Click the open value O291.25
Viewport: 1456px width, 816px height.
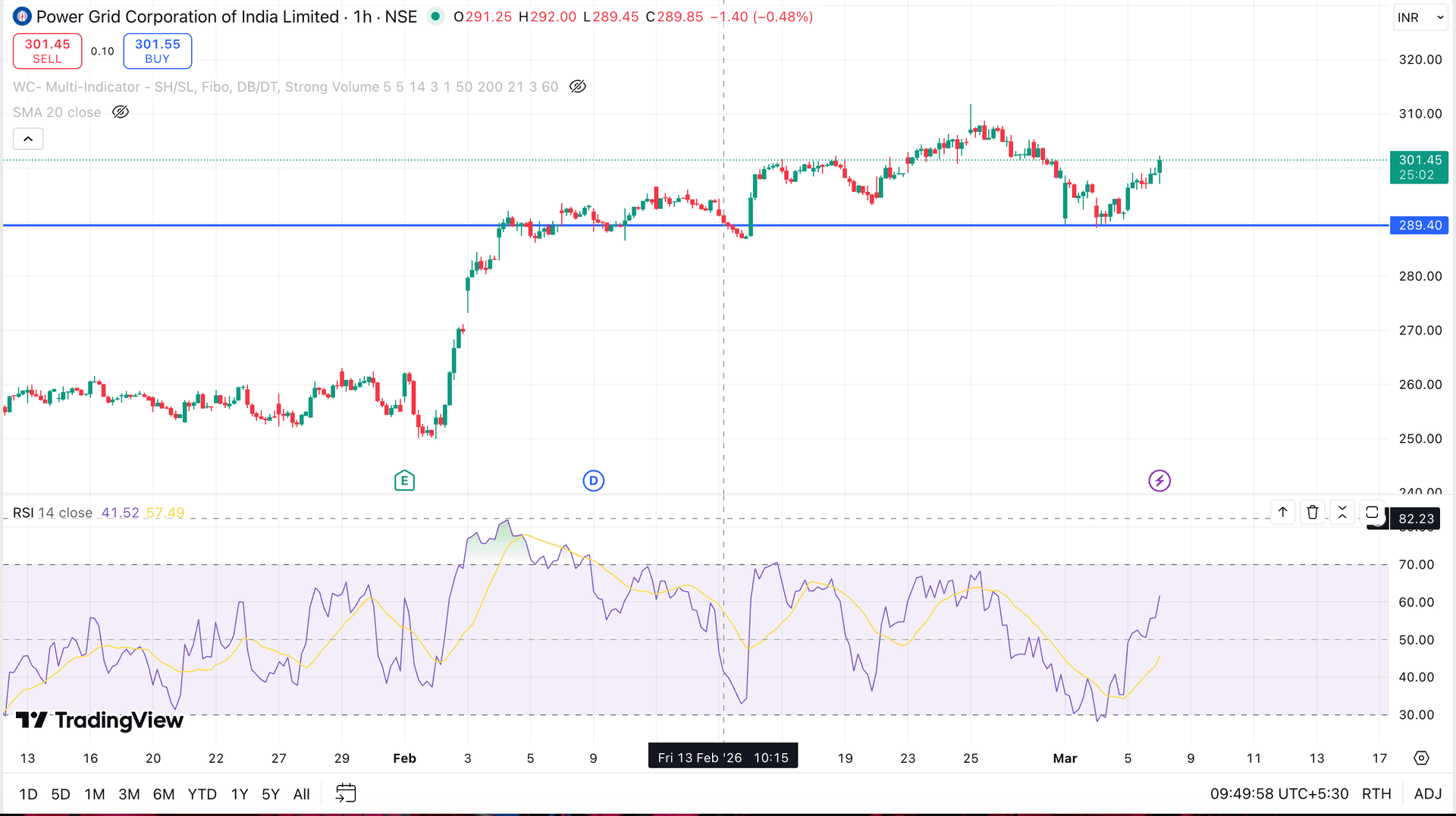coord(482,17)
